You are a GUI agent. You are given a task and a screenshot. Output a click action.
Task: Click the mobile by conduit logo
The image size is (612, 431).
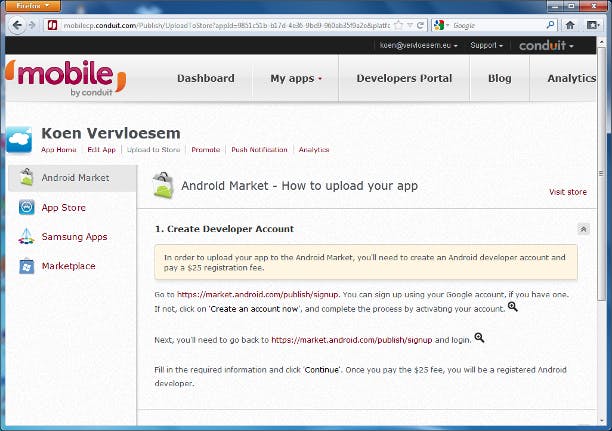66,78
